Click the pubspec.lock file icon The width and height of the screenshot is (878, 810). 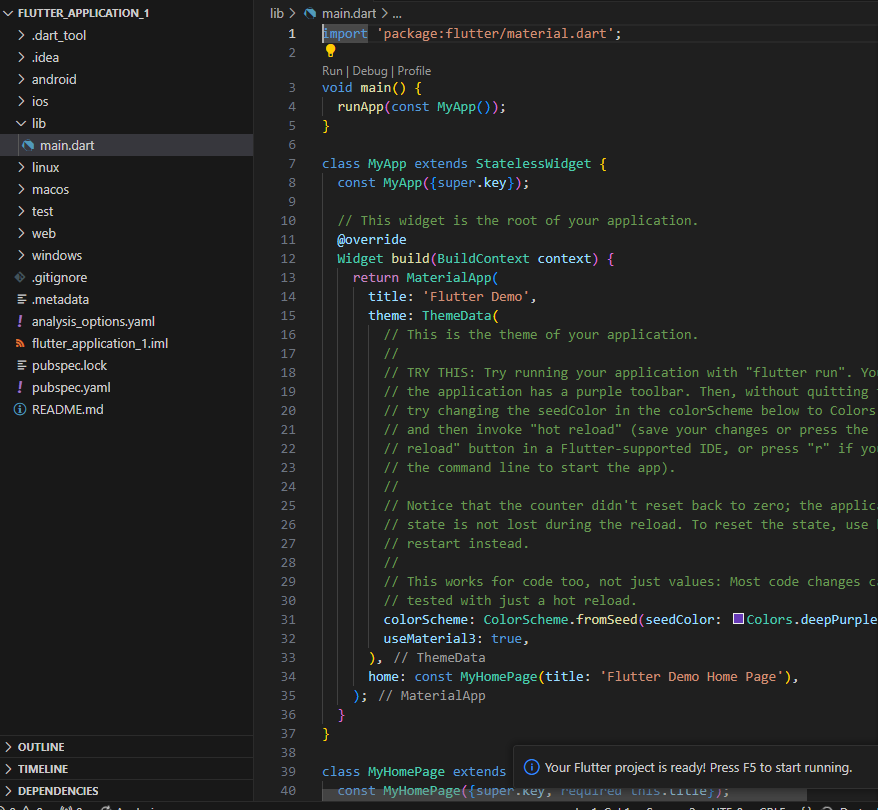(x=21, y=366)
